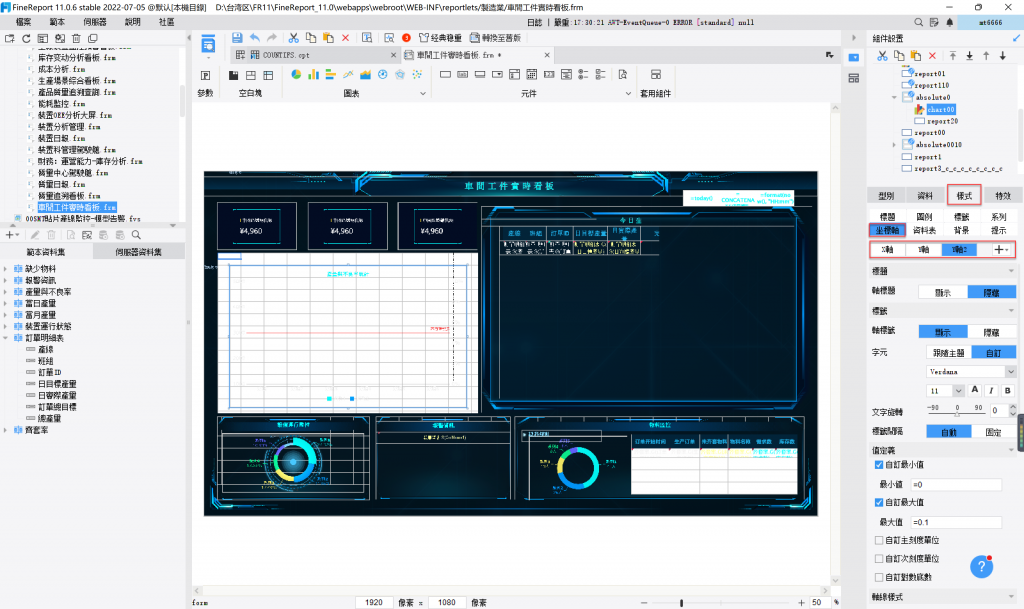Insert a pie chart from chart icons
1024x609 pixels.
(x=296, y=74)
